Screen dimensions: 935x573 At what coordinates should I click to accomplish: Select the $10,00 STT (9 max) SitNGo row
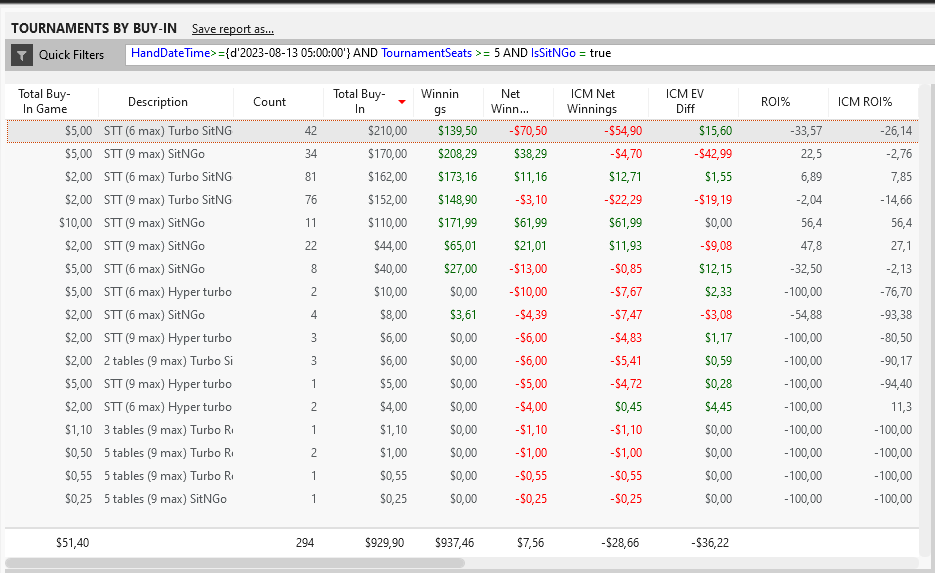coord(462,223)
